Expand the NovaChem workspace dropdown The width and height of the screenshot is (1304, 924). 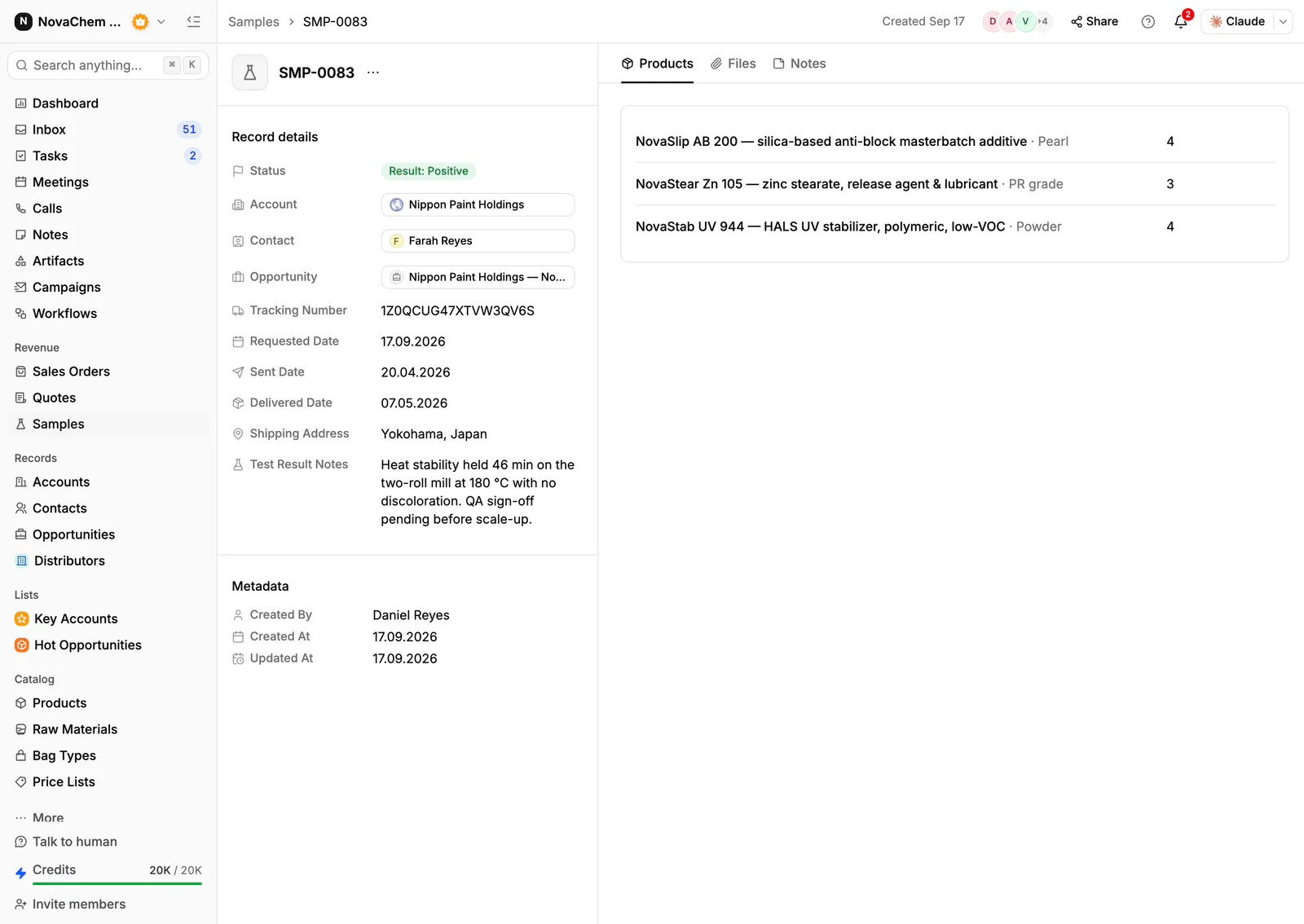point(161,22)
